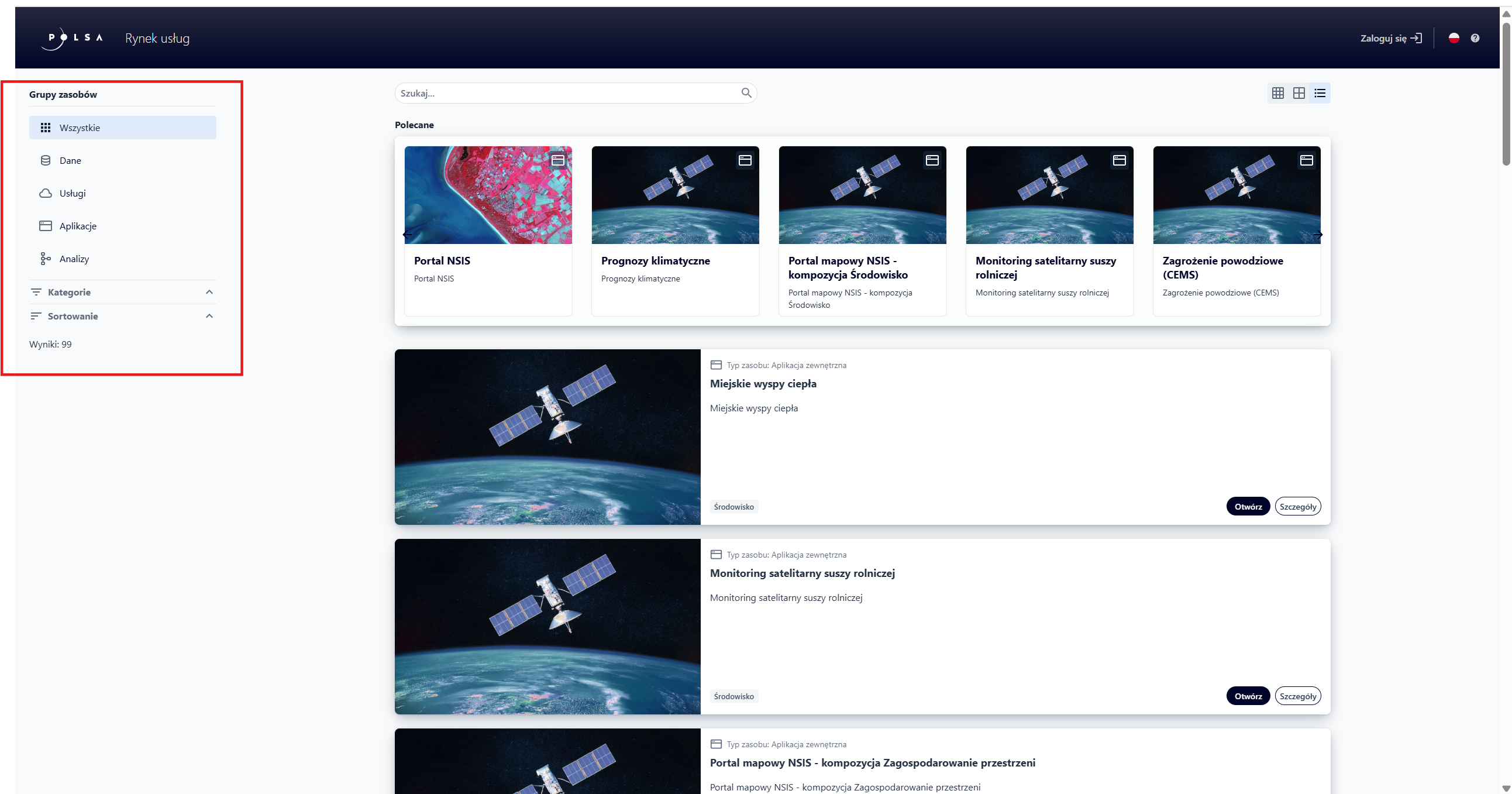This screenshot has height=794, width=1512.
Task: Open the help question mark icon
Action: pyautogui.click(x=1475, y=38)
